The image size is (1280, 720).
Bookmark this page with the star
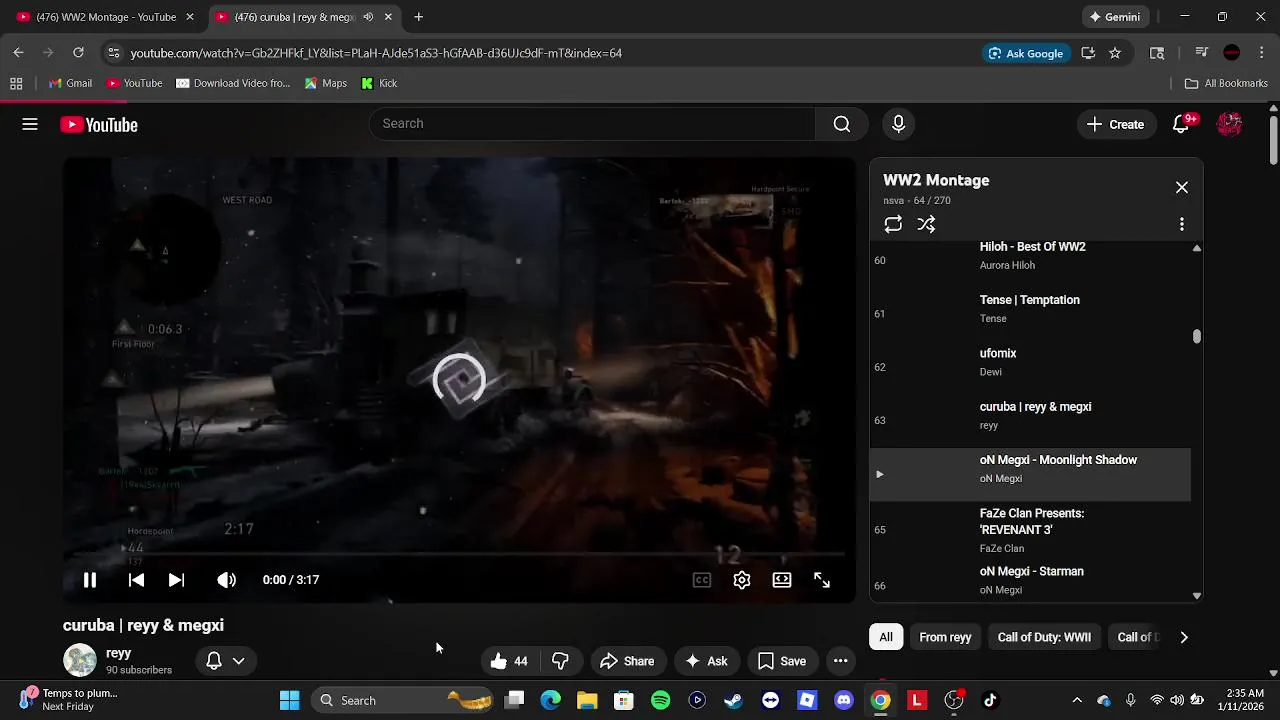pos(1115,53)
